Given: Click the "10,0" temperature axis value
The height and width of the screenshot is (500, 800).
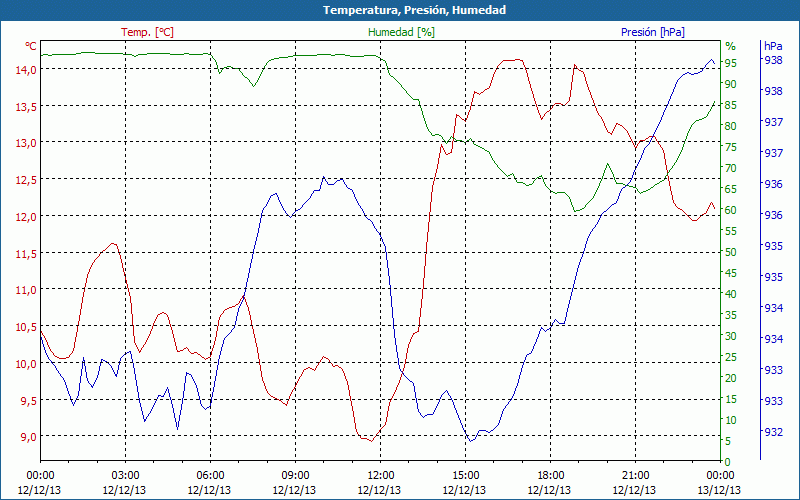Looking at the screenshot, I should point(25,363).
